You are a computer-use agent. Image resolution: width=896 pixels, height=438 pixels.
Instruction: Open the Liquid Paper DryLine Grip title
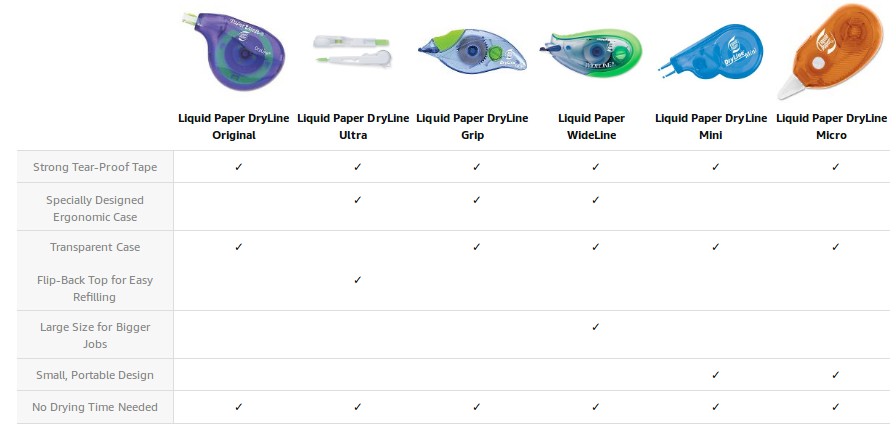(x=473, y=126)
